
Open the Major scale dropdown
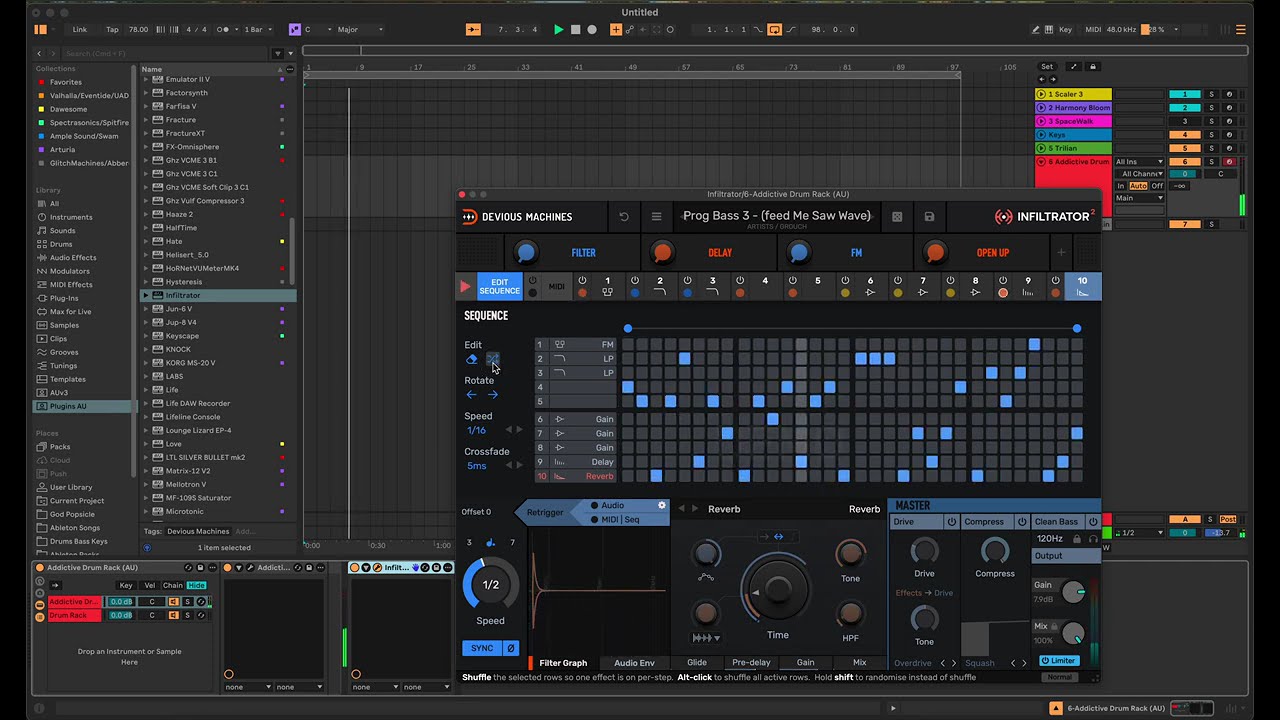(359, 29)
